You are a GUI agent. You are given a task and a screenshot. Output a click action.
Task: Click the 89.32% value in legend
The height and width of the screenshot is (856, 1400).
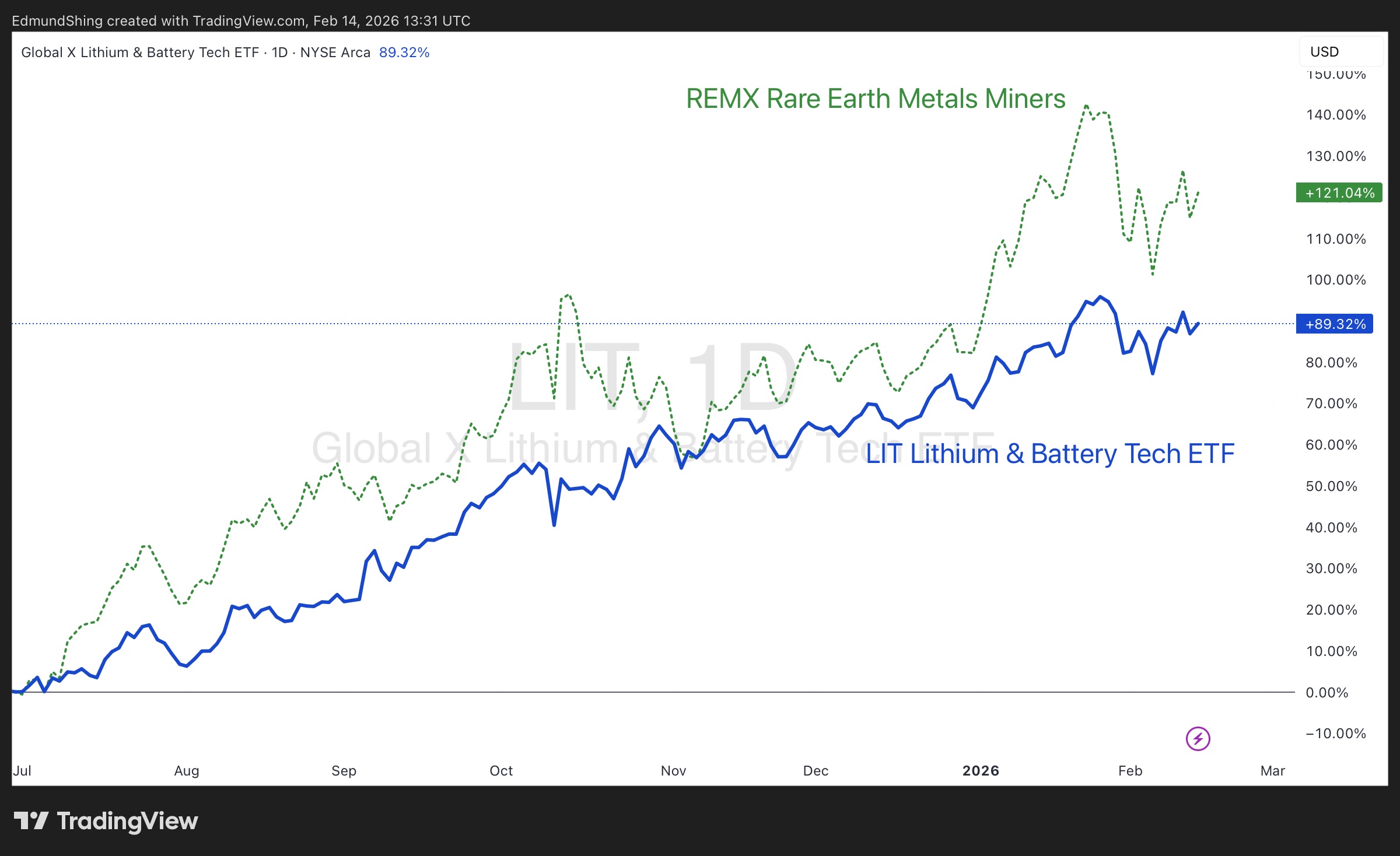(x=404, y=52)
